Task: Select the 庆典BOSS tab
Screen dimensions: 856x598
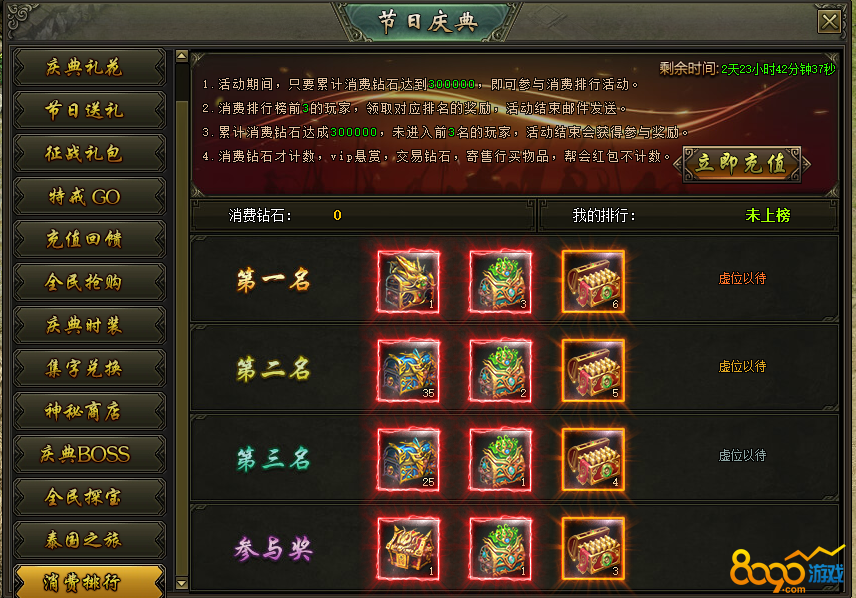Action: click(x=89, y=454)
